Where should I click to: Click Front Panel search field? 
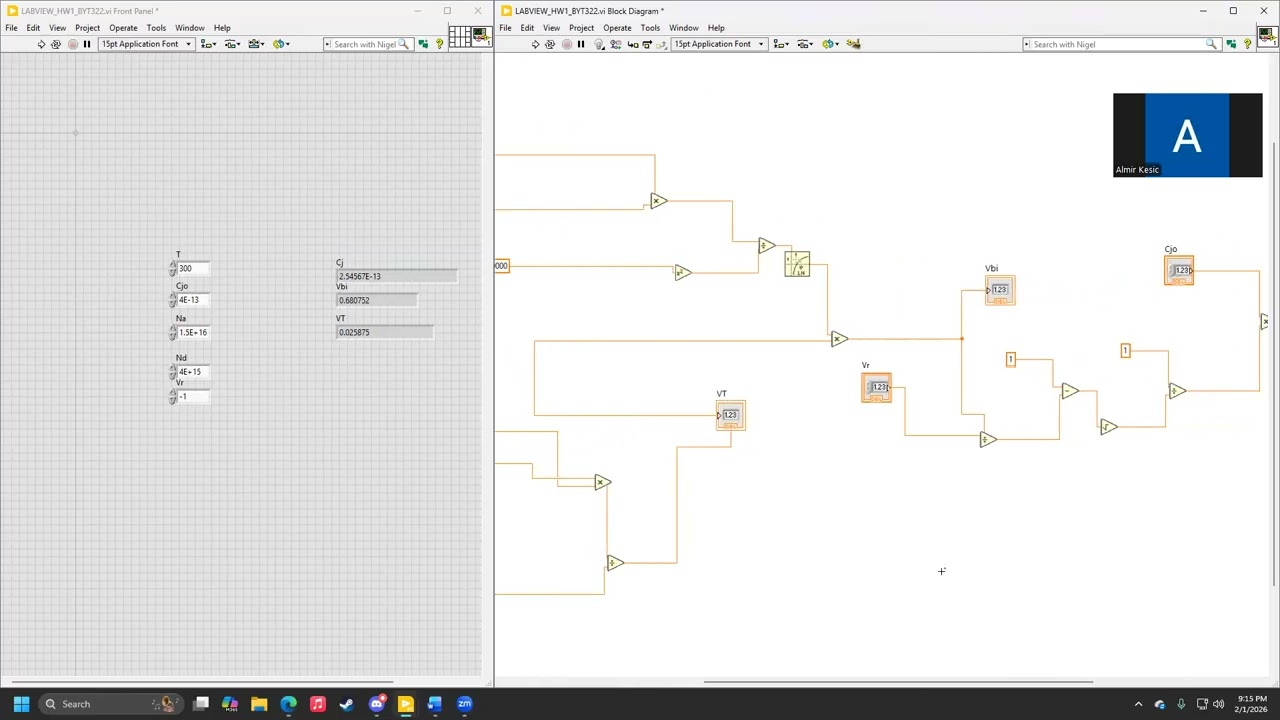(x=367, y=44)
